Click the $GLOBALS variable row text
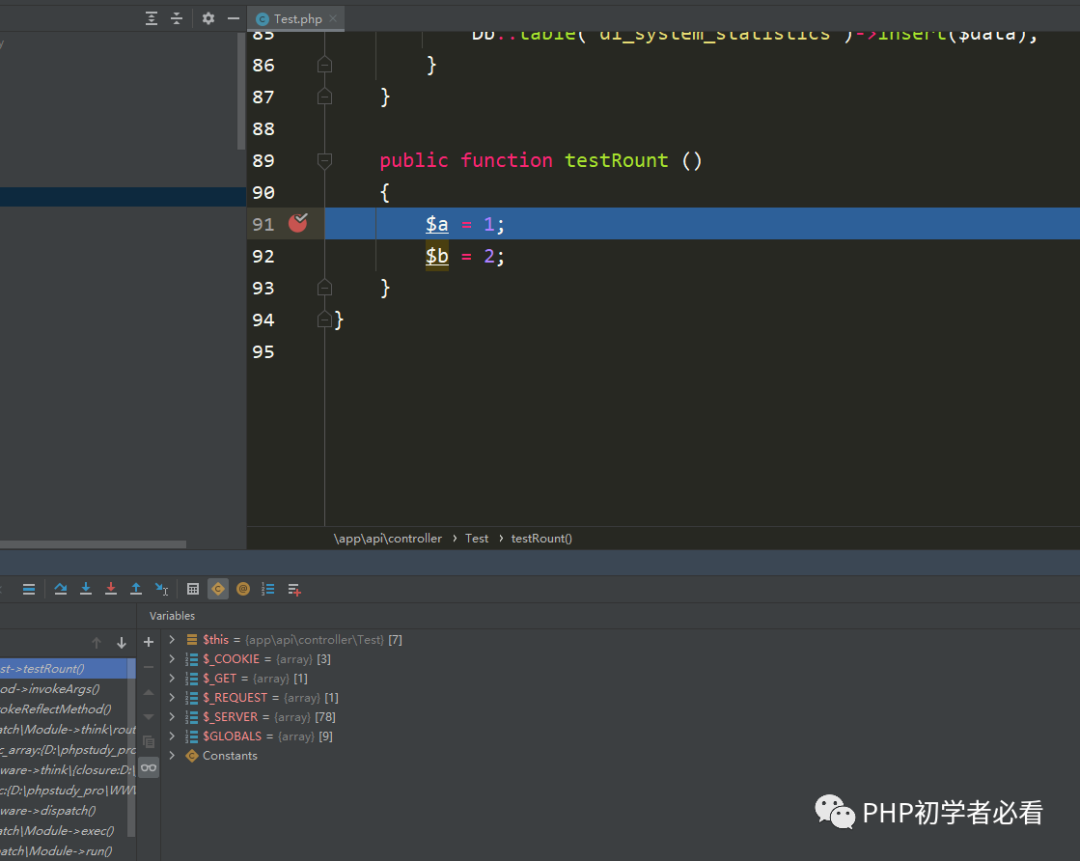1080x861 pixels. 268,736
